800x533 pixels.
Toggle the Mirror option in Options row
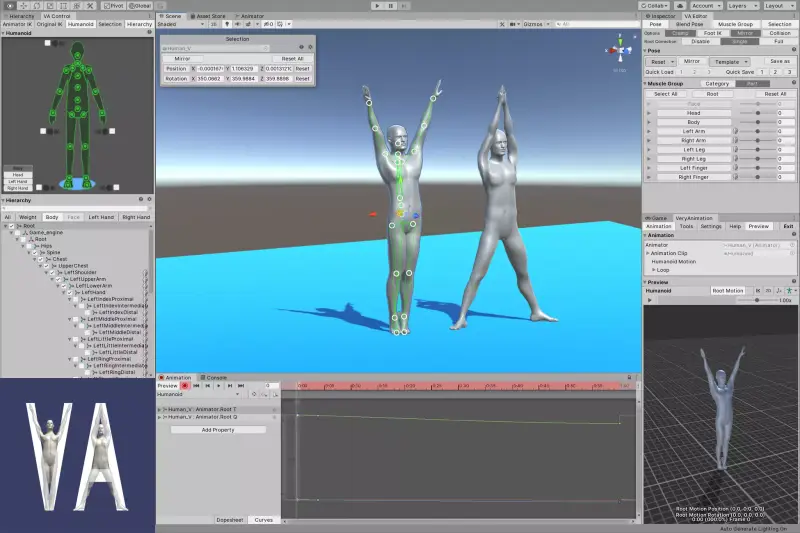tap(745, 33)
